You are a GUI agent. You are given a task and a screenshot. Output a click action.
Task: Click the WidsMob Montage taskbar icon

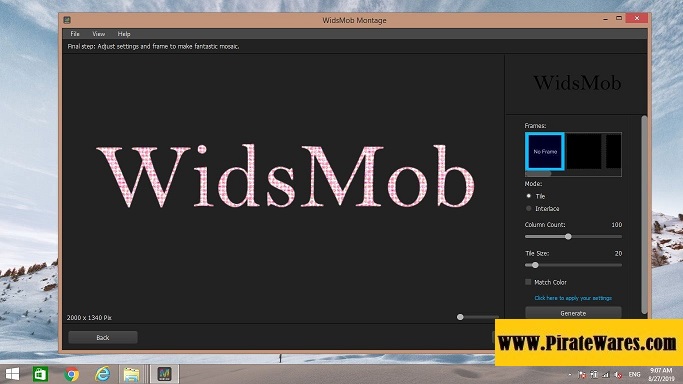(x=164, y=374)
